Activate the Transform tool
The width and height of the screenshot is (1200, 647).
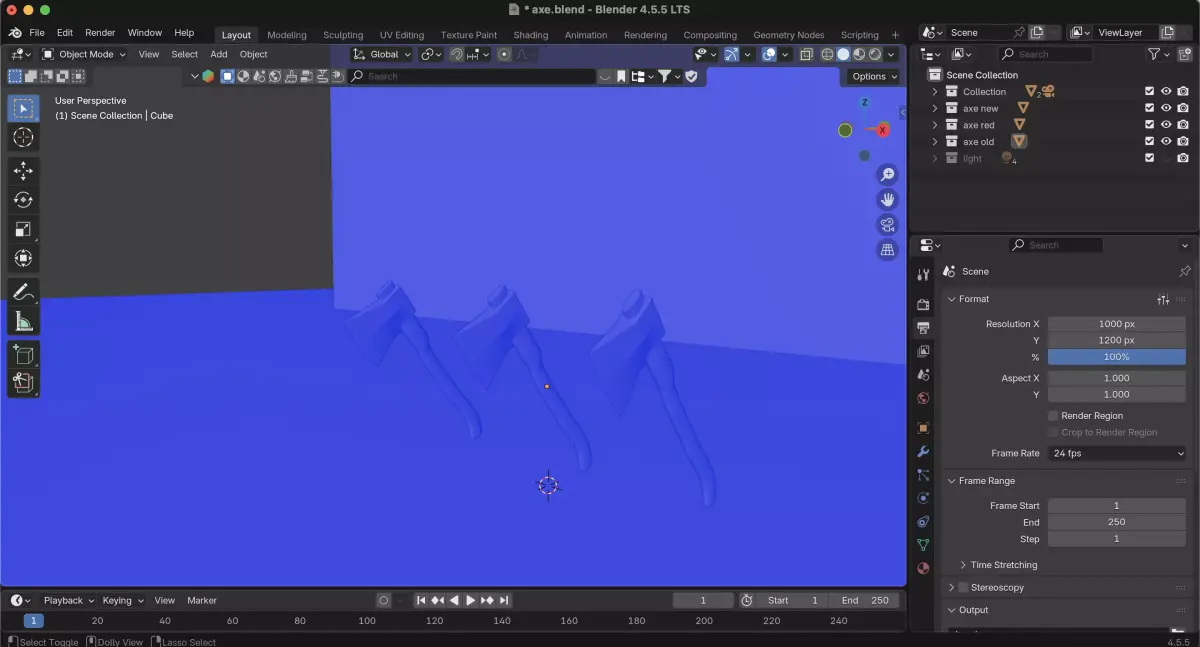point(23,258)
